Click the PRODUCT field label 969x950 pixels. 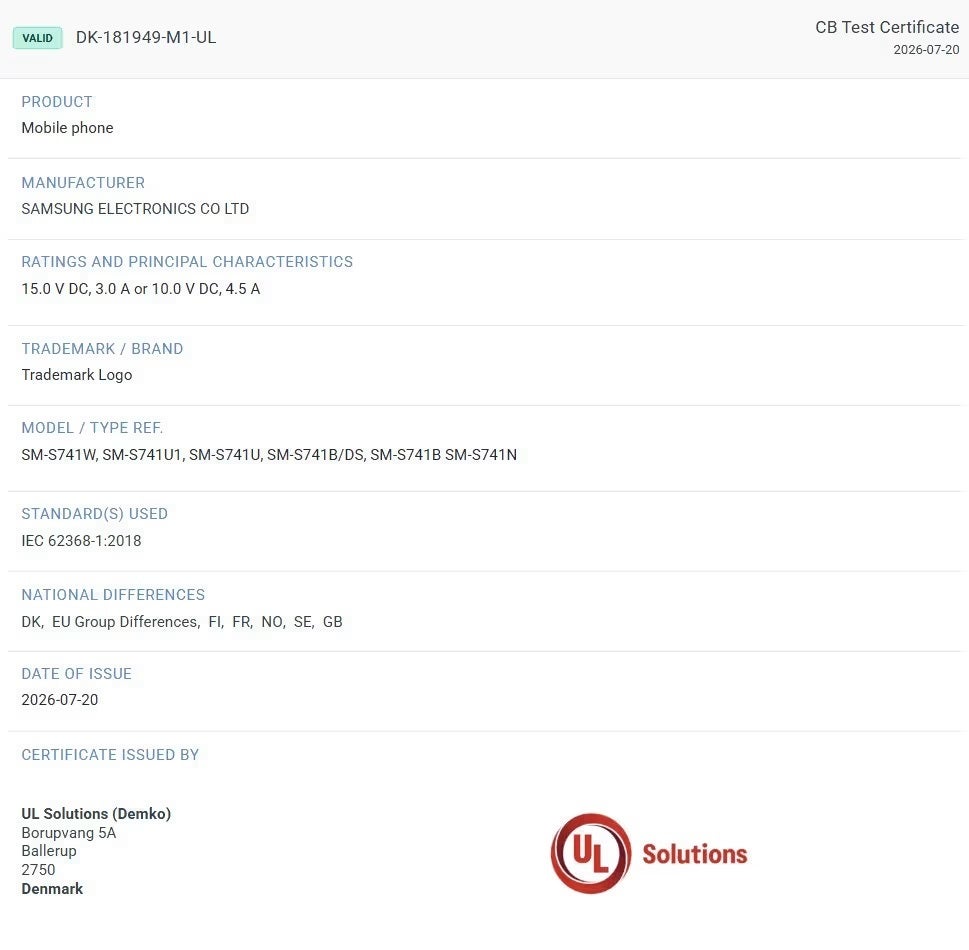click(57, 101)
